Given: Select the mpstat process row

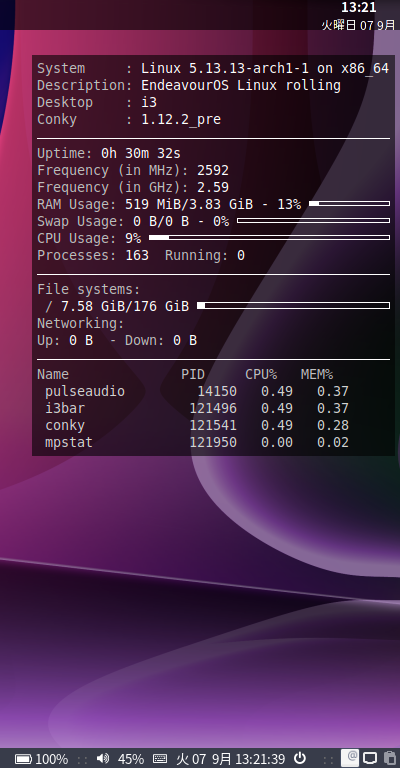Looking at the screenshot, I should click(x=197, y=442).
